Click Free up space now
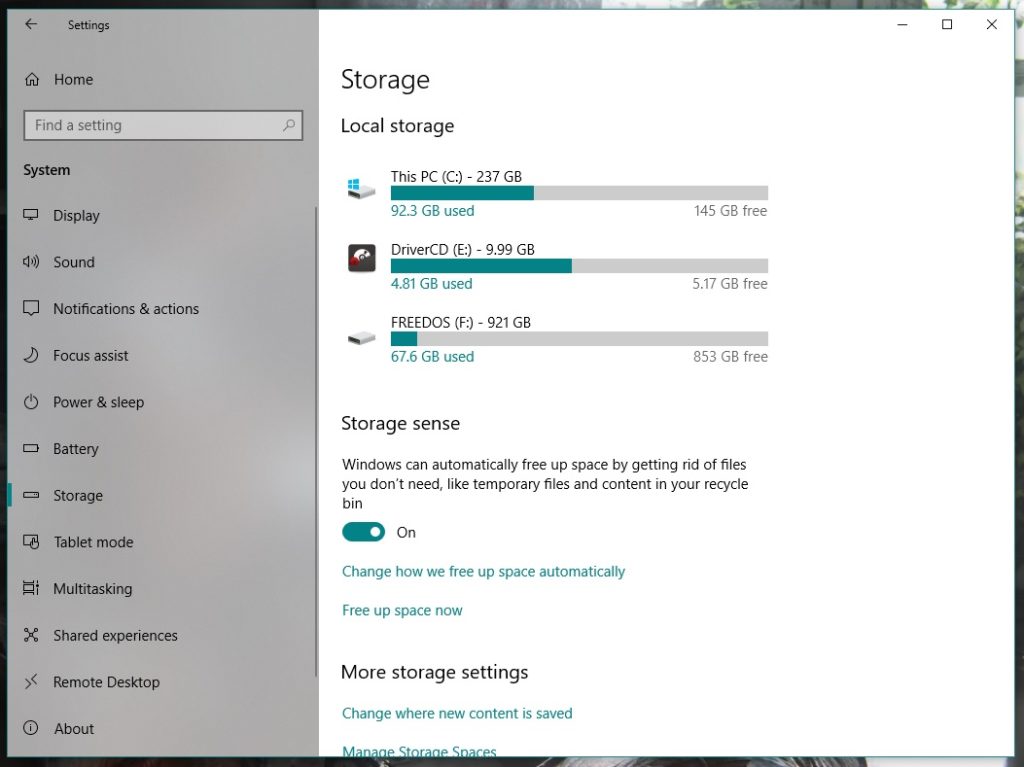This screenshot has height=767, width=1024. (x=402, y=610)
